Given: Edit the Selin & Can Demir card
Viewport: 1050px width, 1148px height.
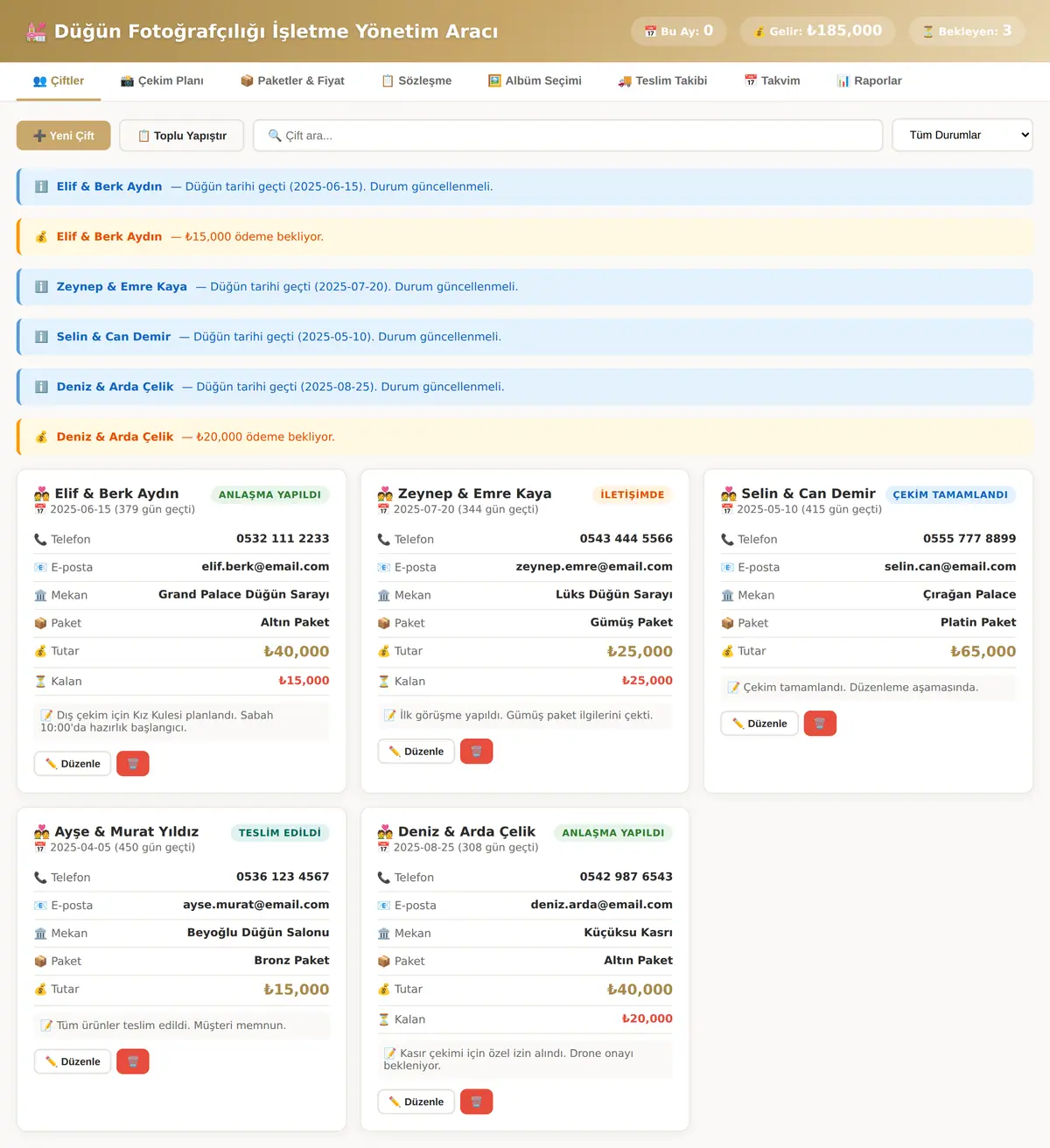Looking at the screenshot, I should pyautogui.click(x=759, y=724).
